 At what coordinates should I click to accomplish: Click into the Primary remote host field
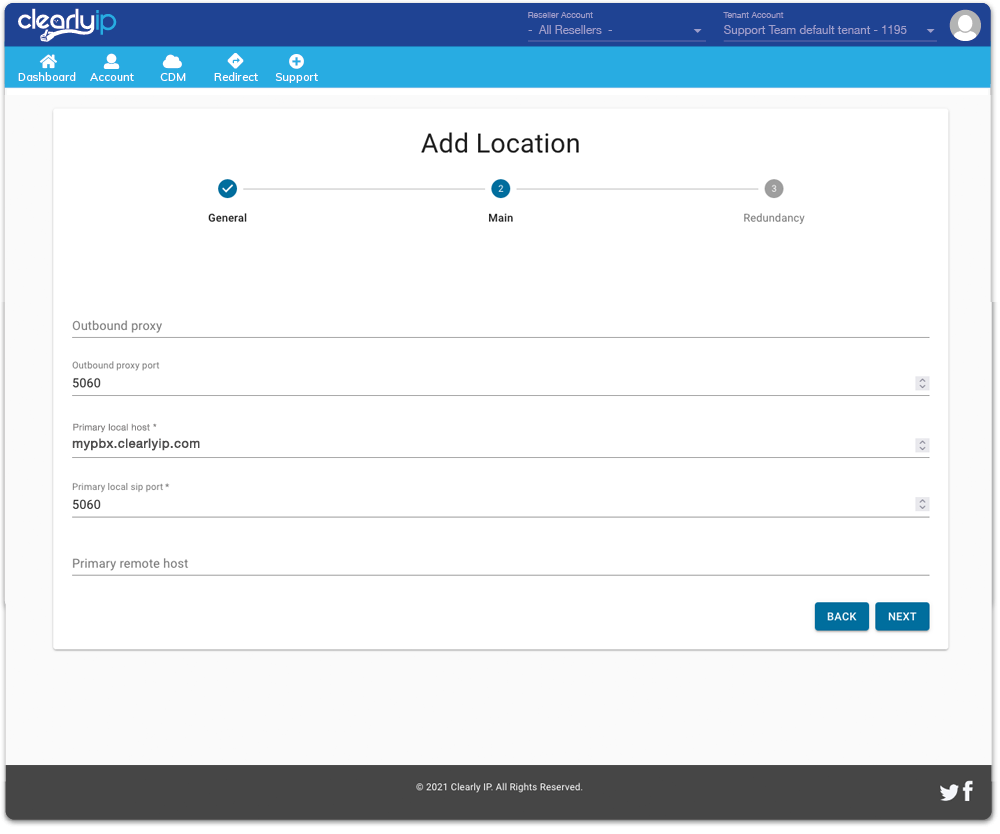tap(500, 564)
